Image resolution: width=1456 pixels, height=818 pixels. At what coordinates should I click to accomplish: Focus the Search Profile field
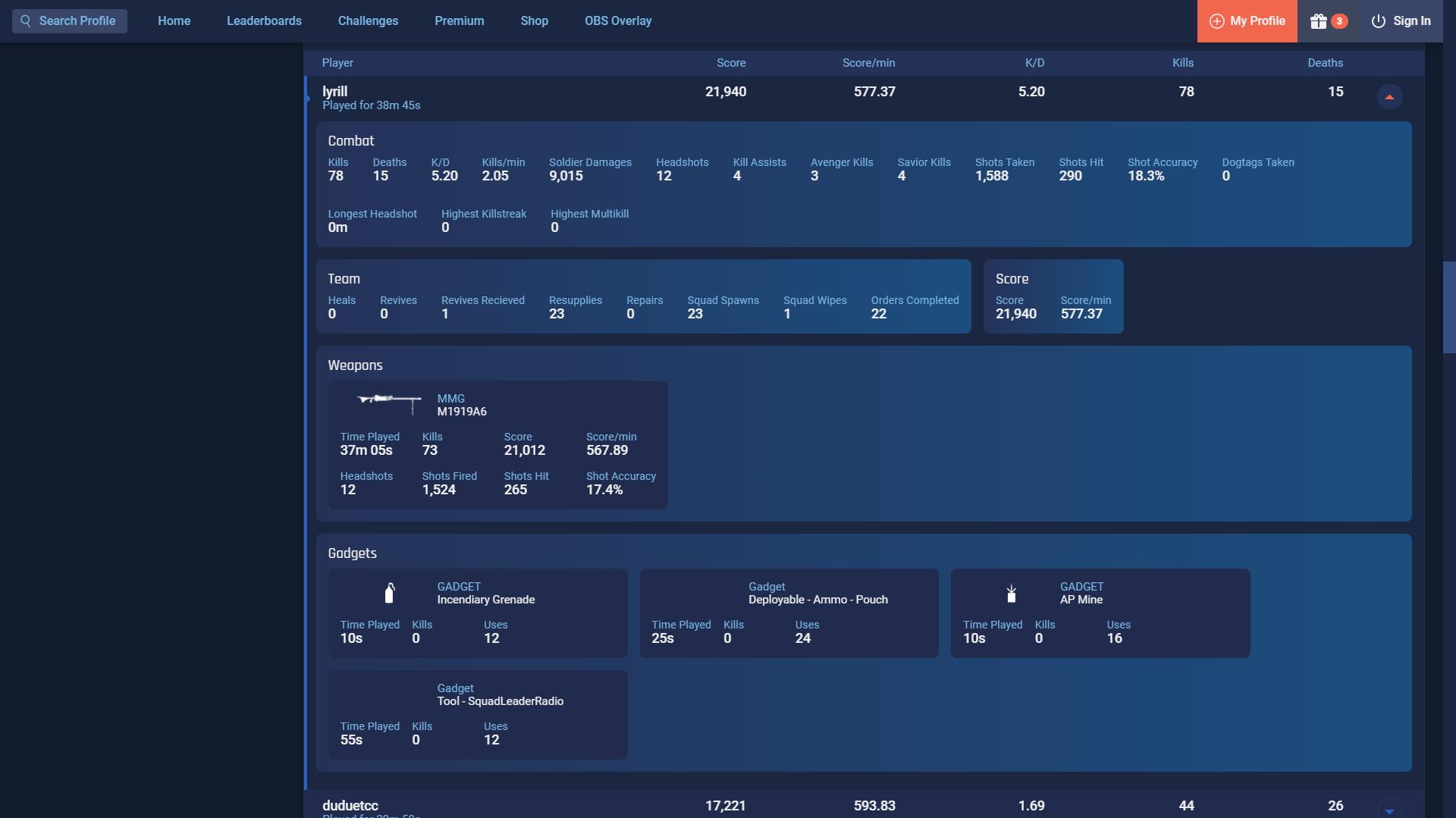point(70,21)
